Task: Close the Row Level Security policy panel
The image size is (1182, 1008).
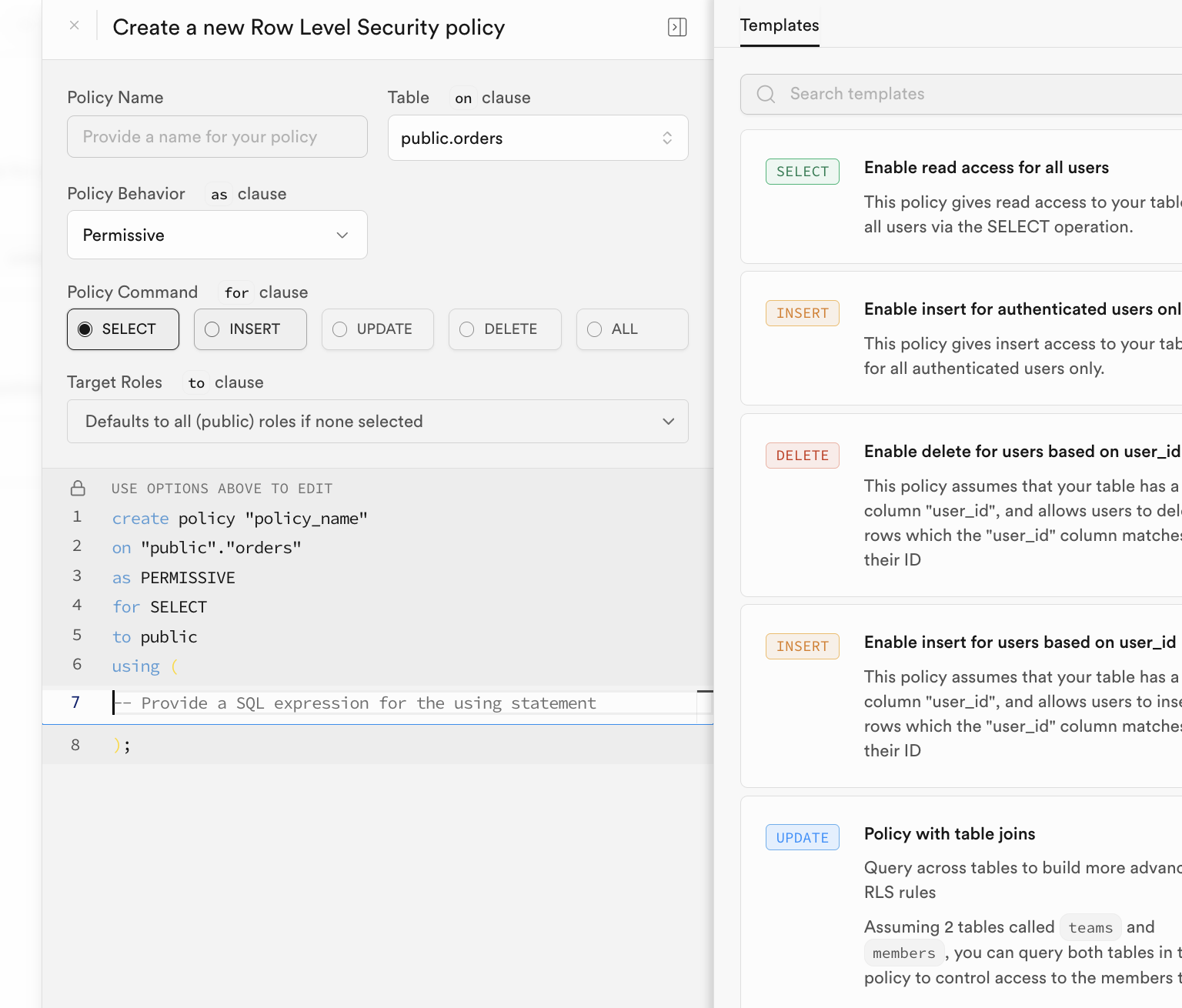Action: [x=74, y=25]
